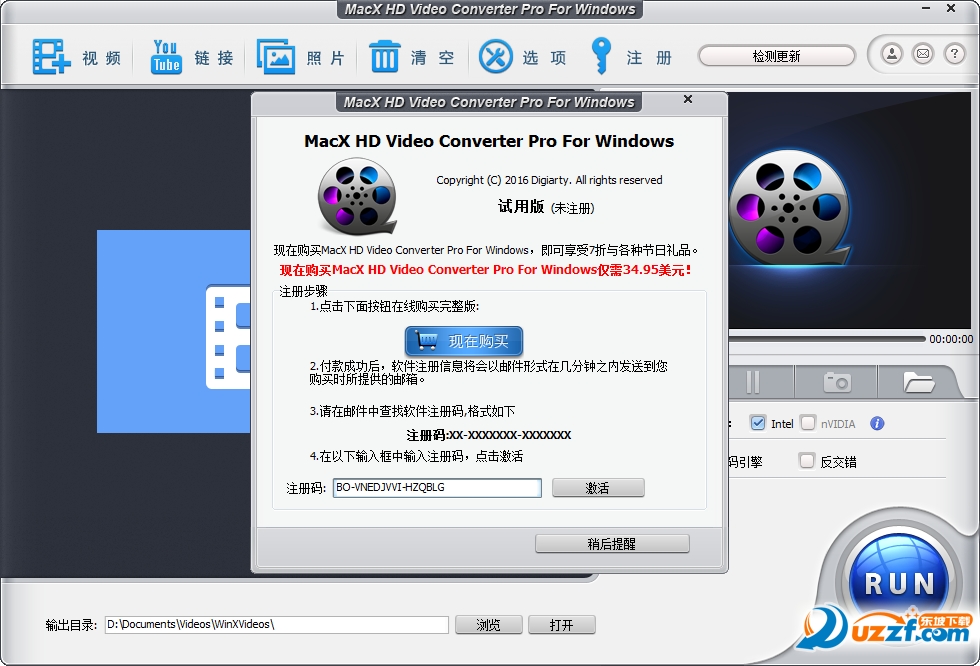
Task: Click the clear (清空) toolbar label
Action: coord(432,57)
